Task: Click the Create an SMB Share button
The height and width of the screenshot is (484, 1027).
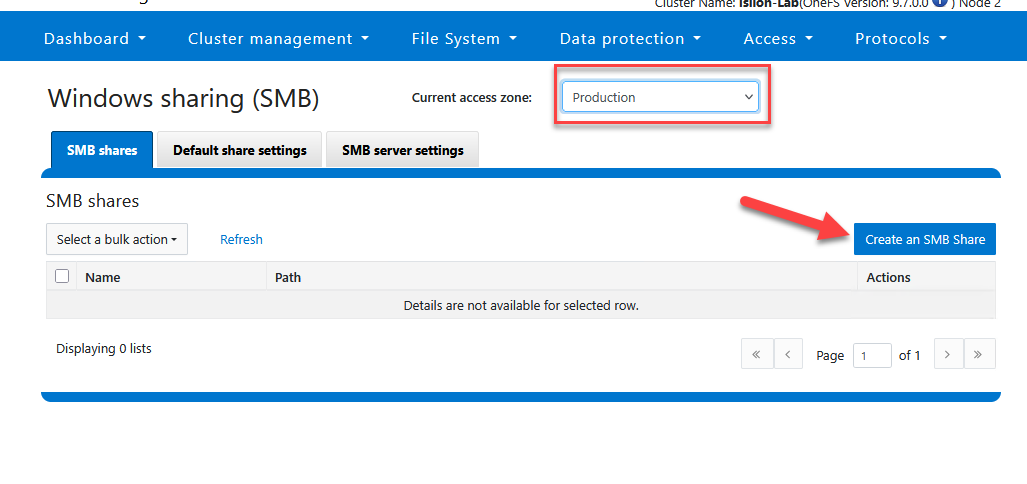Action: point(924,239)
